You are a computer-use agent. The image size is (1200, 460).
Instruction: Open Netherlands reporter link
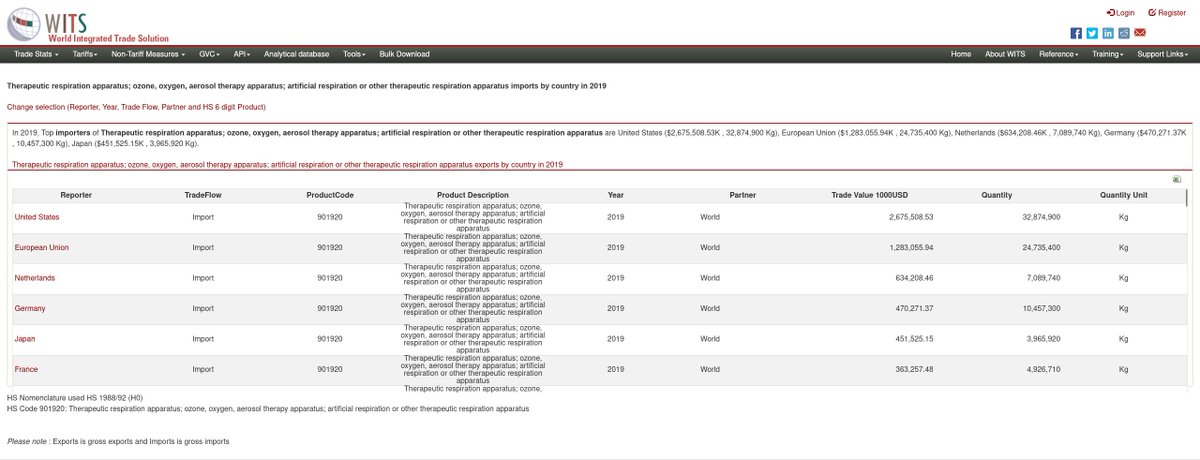(34, 278)
